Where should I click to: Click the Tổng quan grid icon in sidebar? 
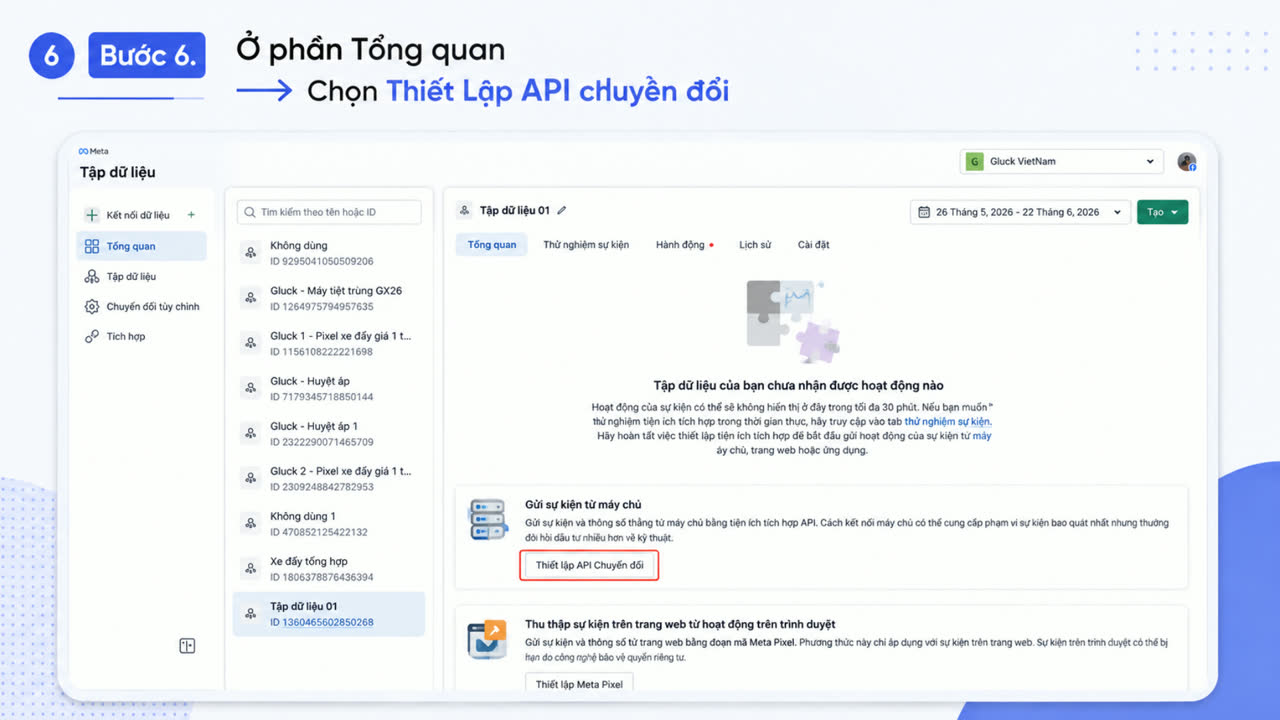point(92,246)
